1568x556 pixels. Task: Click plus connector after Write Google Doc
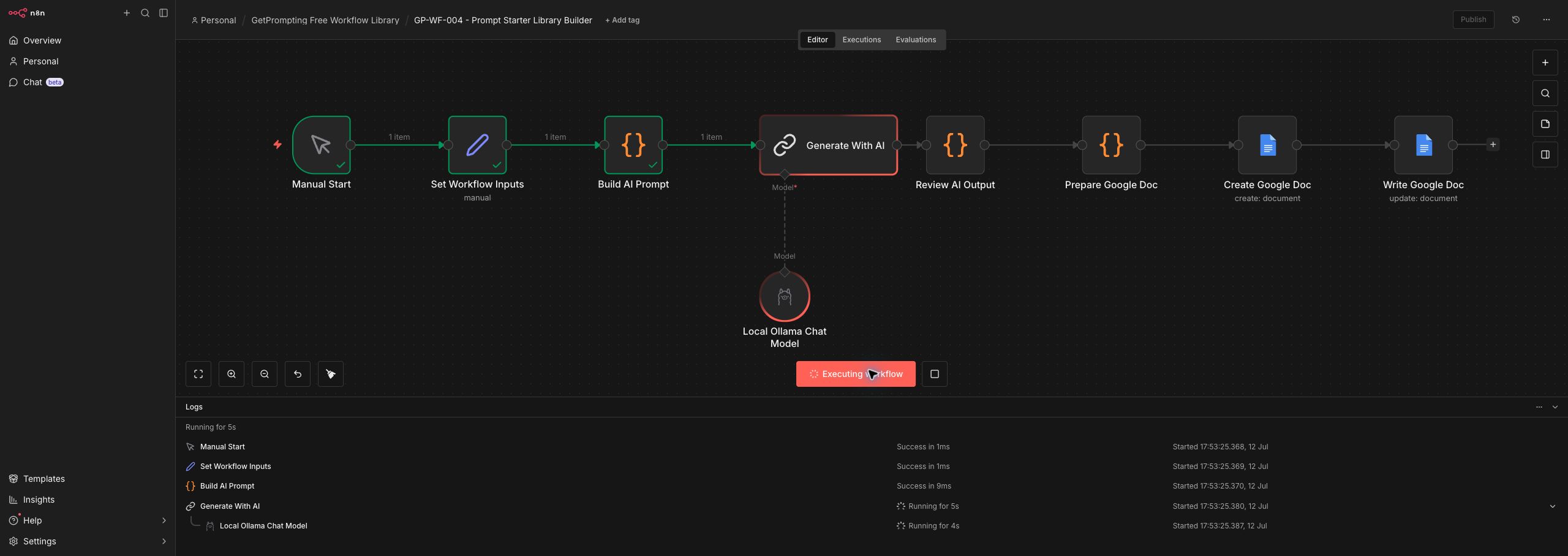(1493, 145)
